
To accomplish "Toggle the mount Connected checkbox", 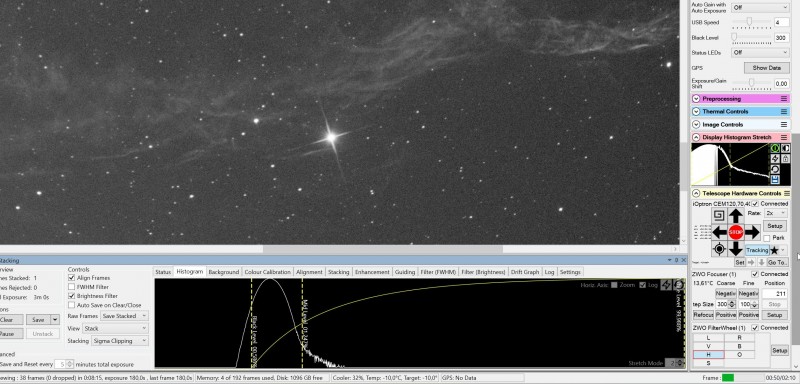I will [755, 203].
